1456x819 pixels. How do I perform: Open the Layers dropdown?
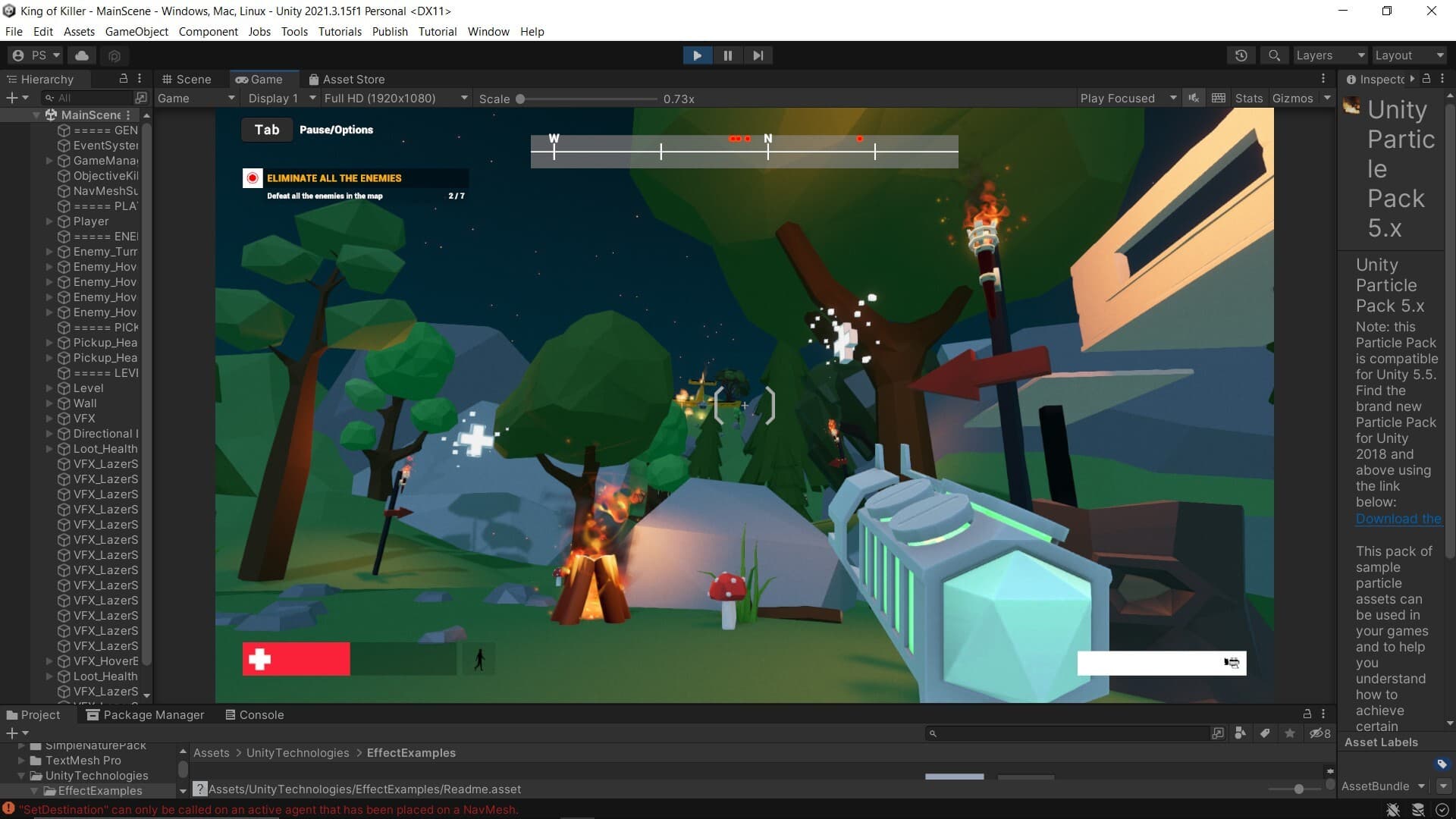(x=1329, y=55)
